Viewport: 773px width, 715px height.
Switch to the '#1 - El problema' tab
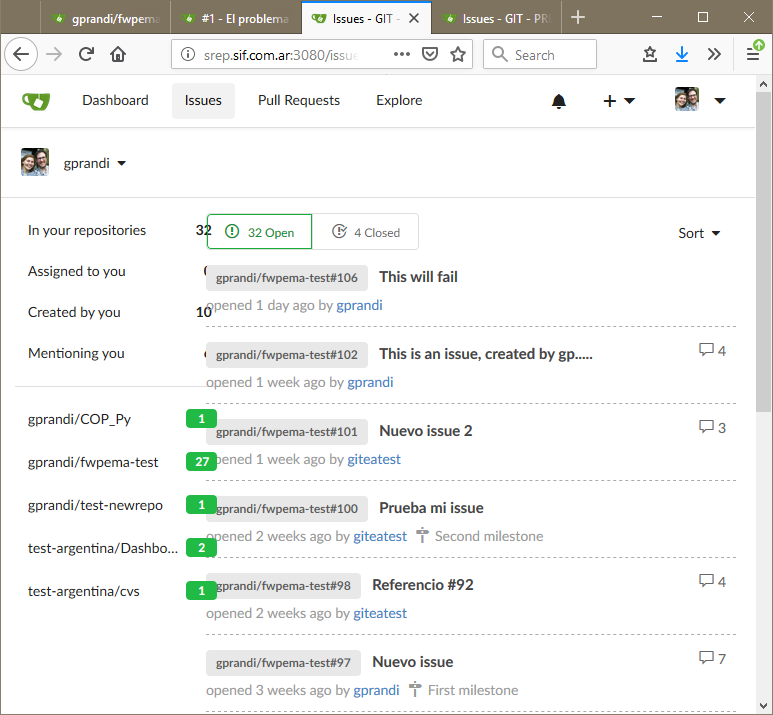click(x=236, y=19)
